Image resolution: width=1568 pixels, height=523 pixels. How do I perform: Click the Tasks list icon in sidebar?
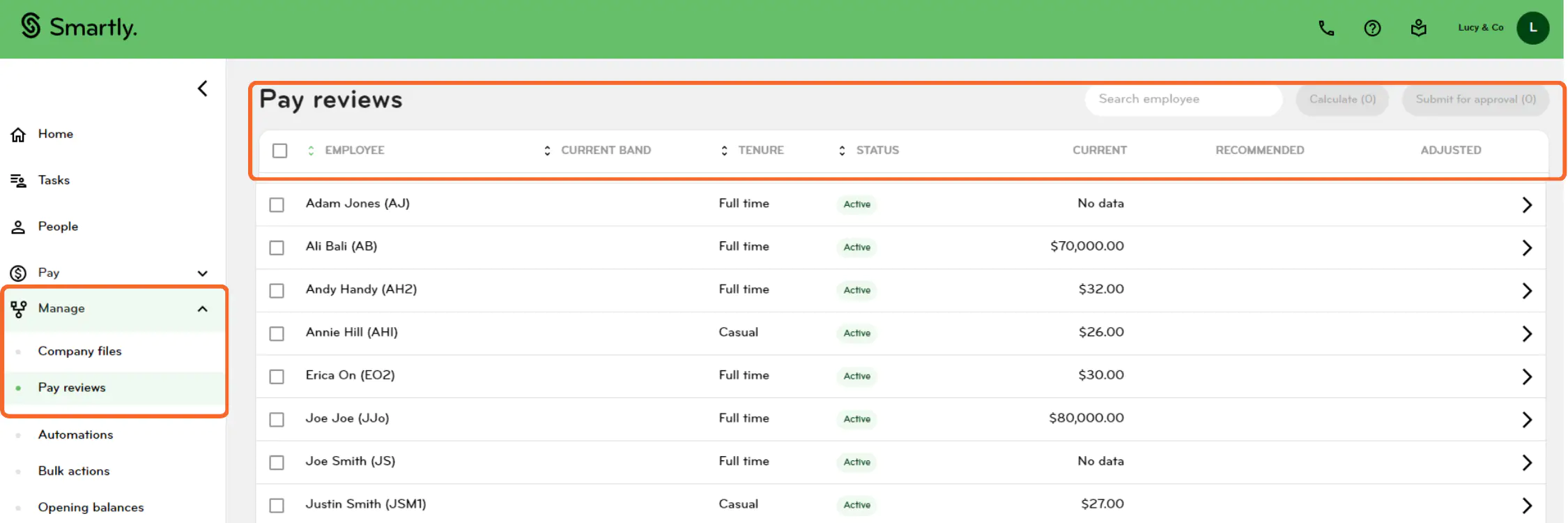tap(19, 181)
